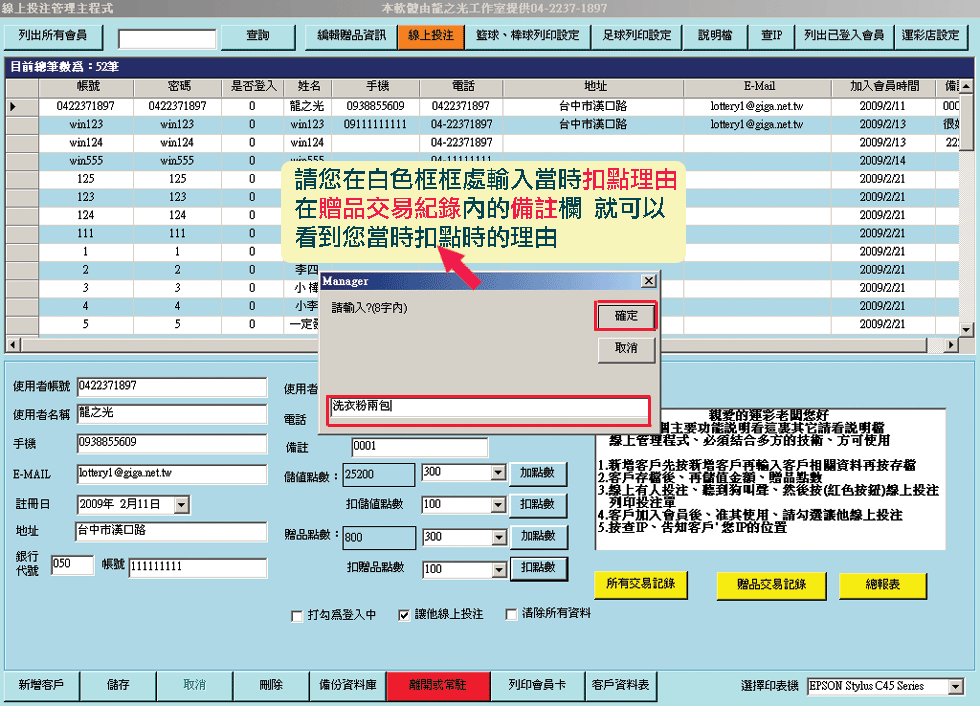
Task: Click the 使用者帳號 input field
Action: coord(171,387)
